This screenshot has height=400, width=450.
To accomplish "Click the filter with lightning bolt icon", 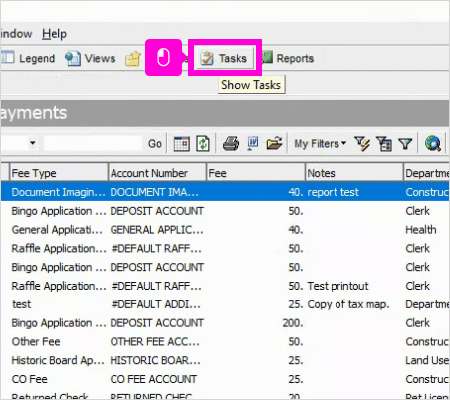I will tap(362, 144).
